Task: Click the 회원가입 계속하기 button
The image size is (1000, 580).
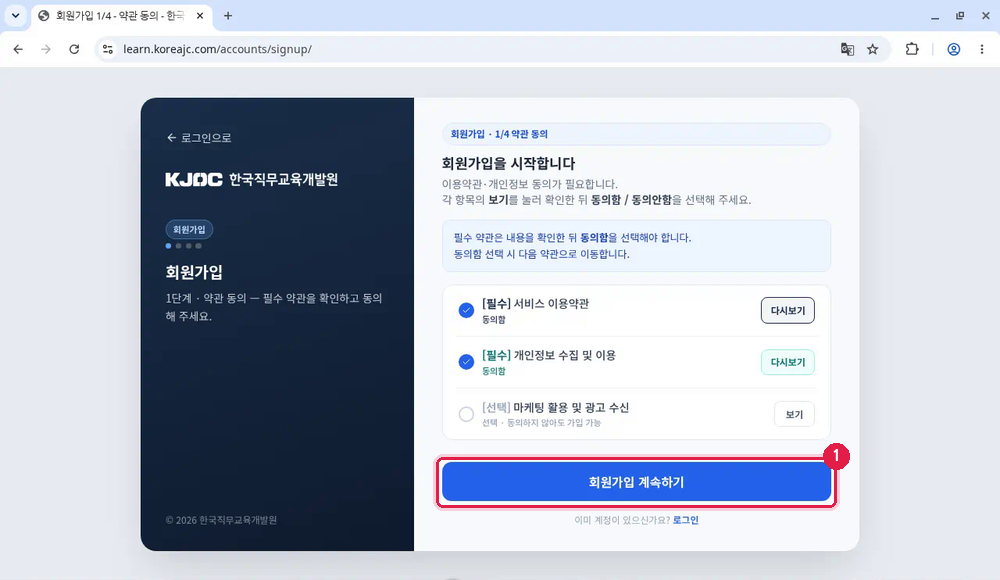Action: (636, 482)
